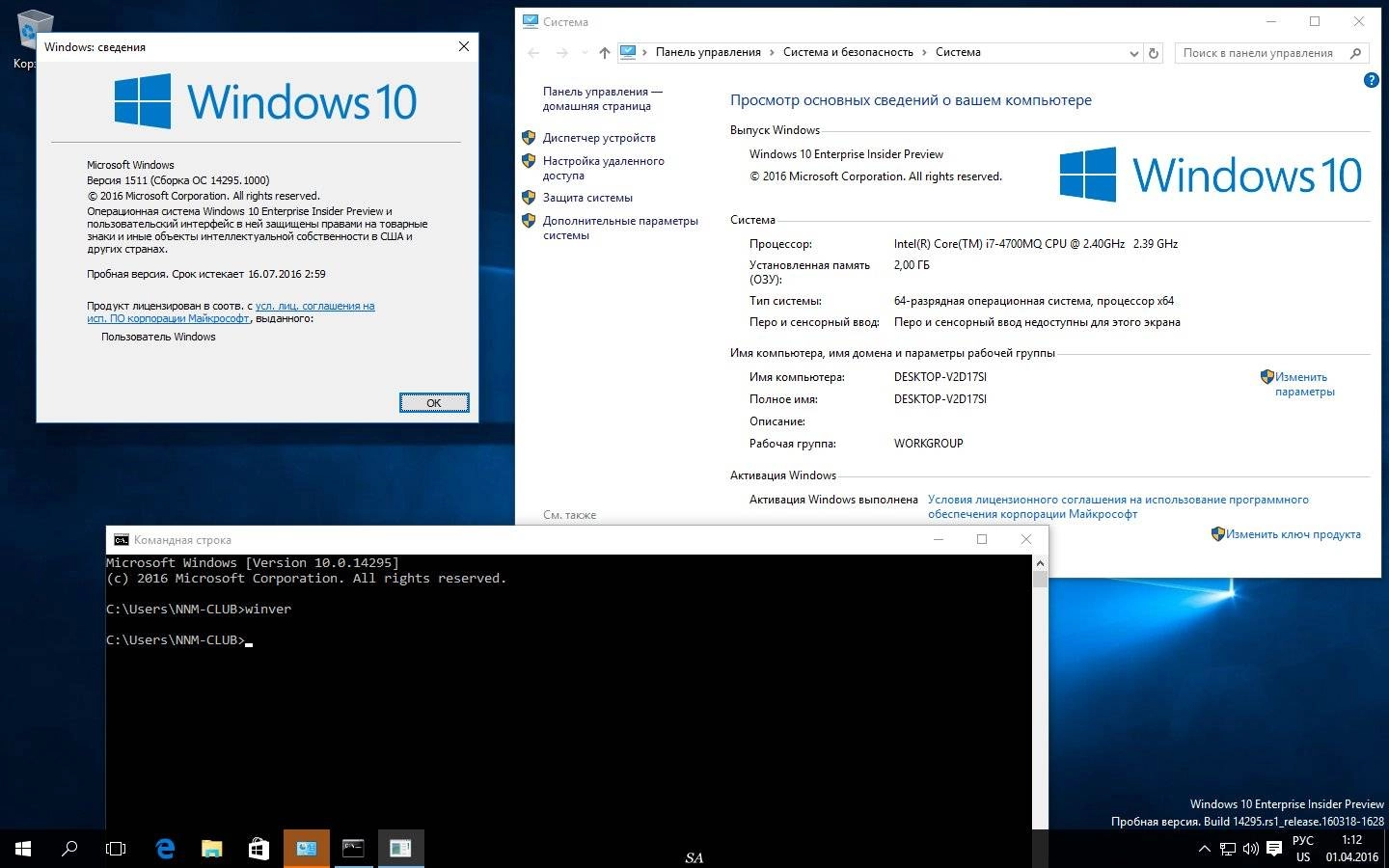This screenshot has height=868, width=1389.
Task: Launch Microsoft Edge from the taskbar
Action: coord(165,849)
